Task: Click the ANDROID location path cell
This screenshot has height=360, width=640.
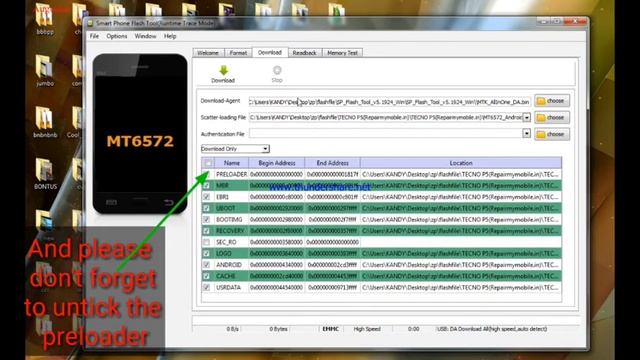Action: [x=461, y=265]
